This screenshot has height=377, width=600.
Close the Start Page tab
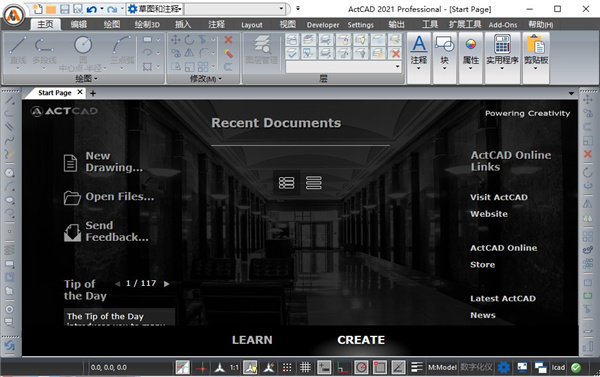tap(80, 92)
